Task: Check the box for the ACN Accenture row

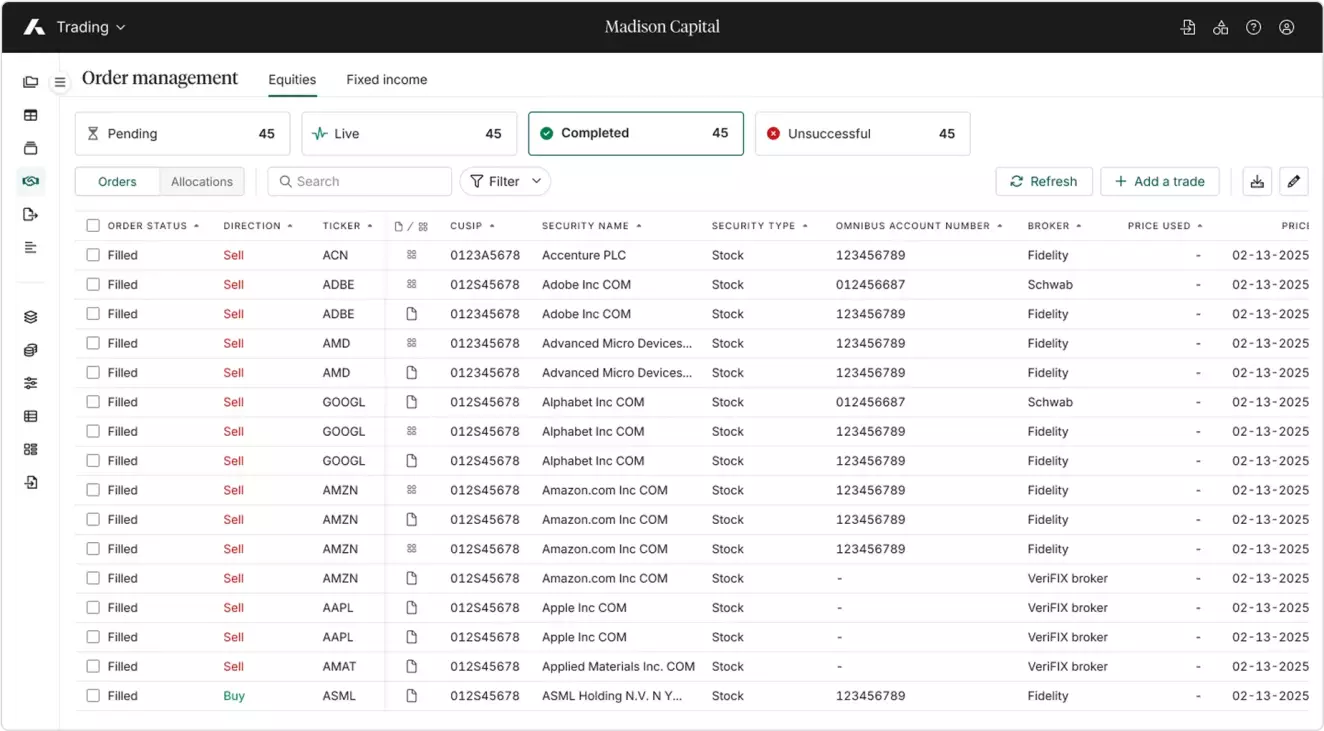Action: coord(93,255)
